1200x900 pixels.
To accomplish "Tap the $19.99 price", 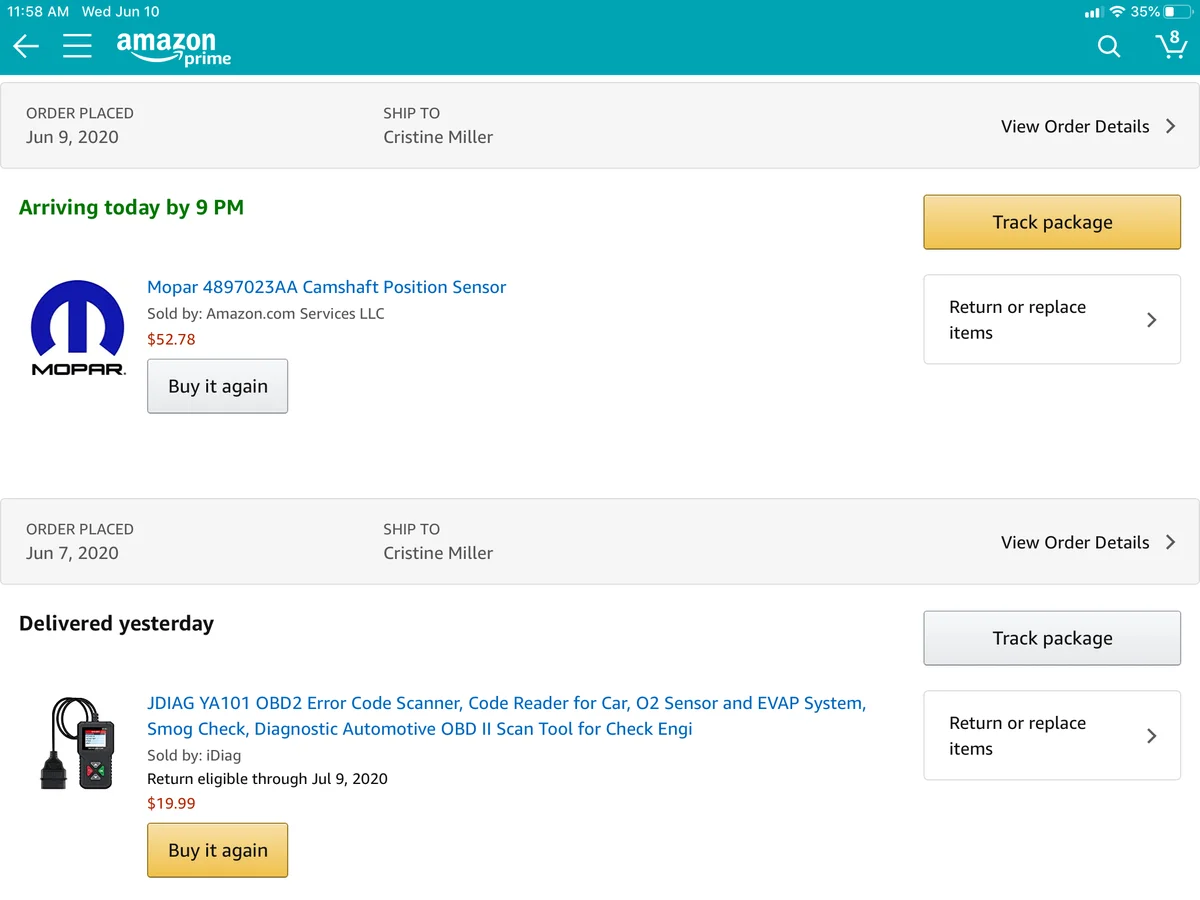I will pos(171,803).
